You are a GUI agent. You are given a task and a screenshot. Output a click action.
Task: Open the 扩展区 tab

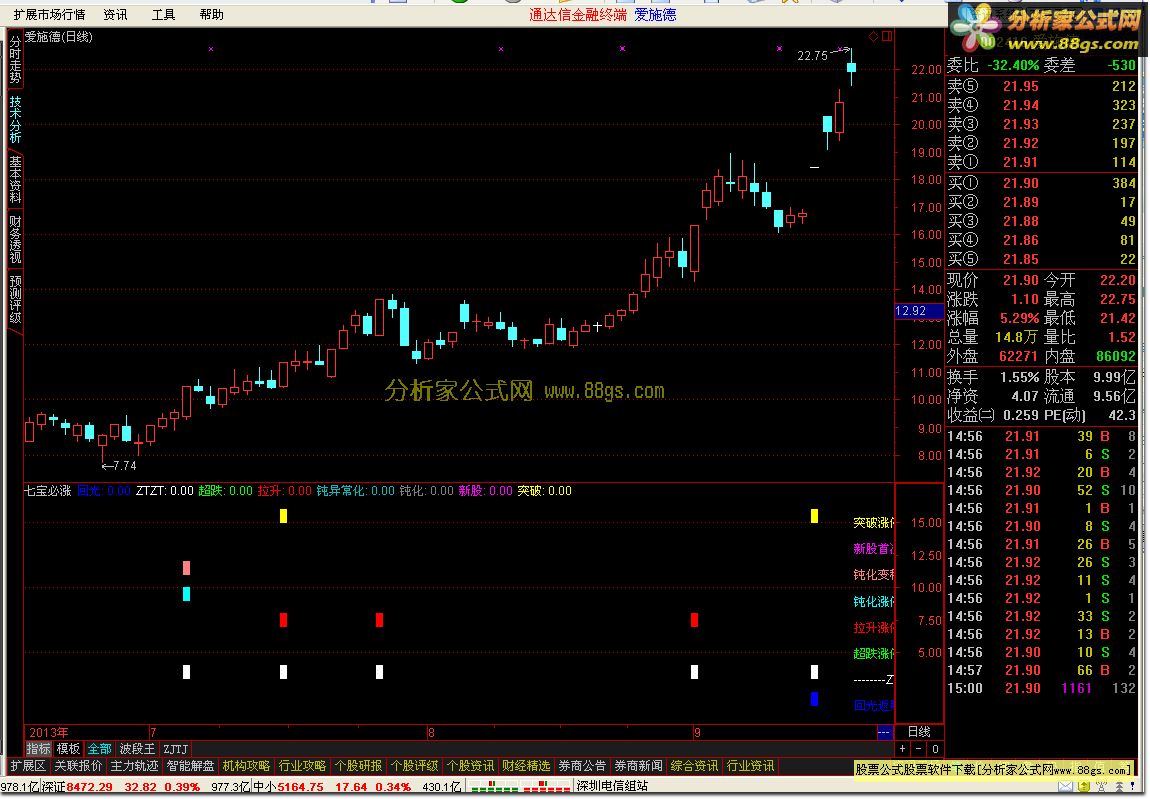coord(28,766)
